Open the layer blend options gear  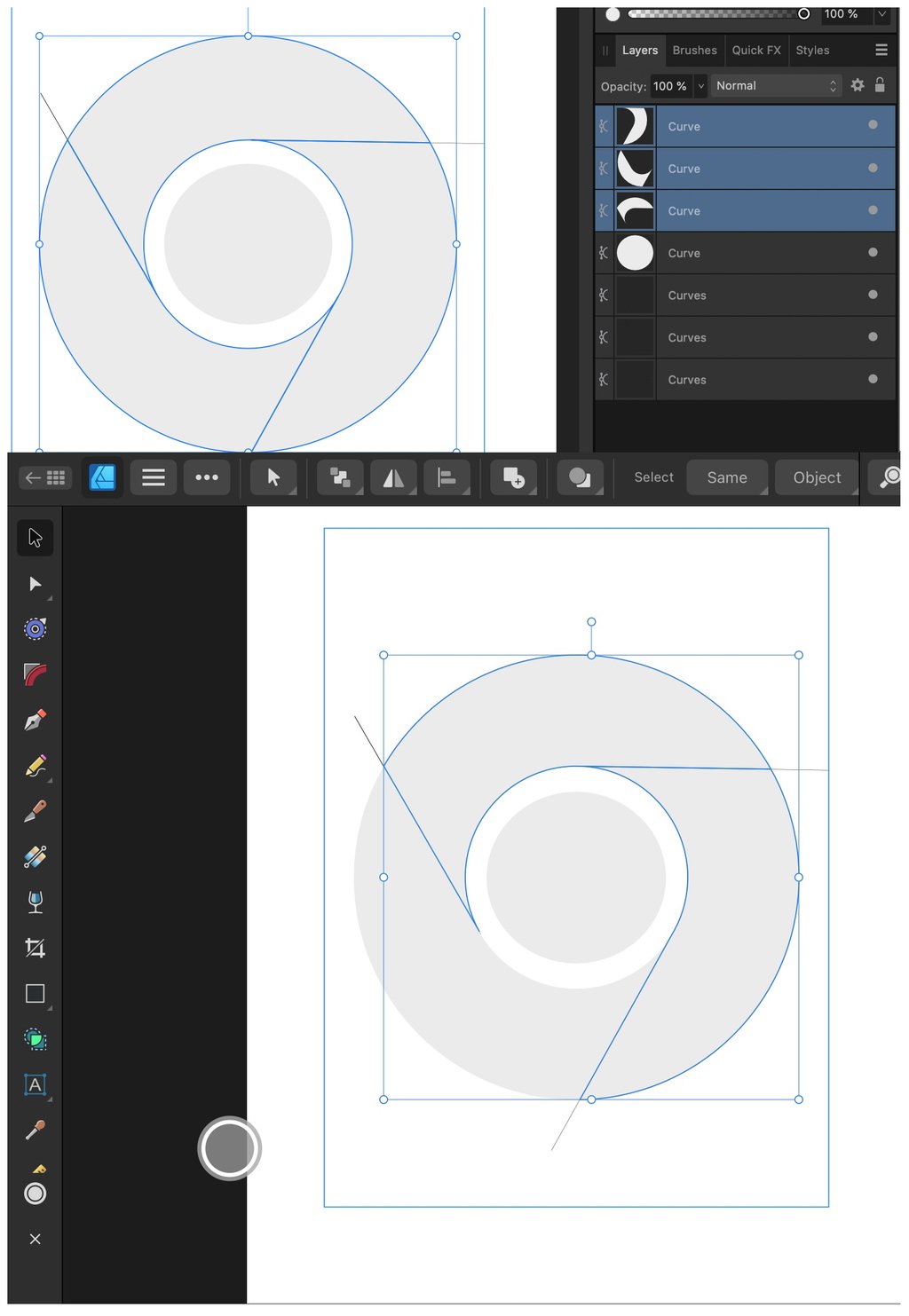pyautogui.click(x=858, y=85)
